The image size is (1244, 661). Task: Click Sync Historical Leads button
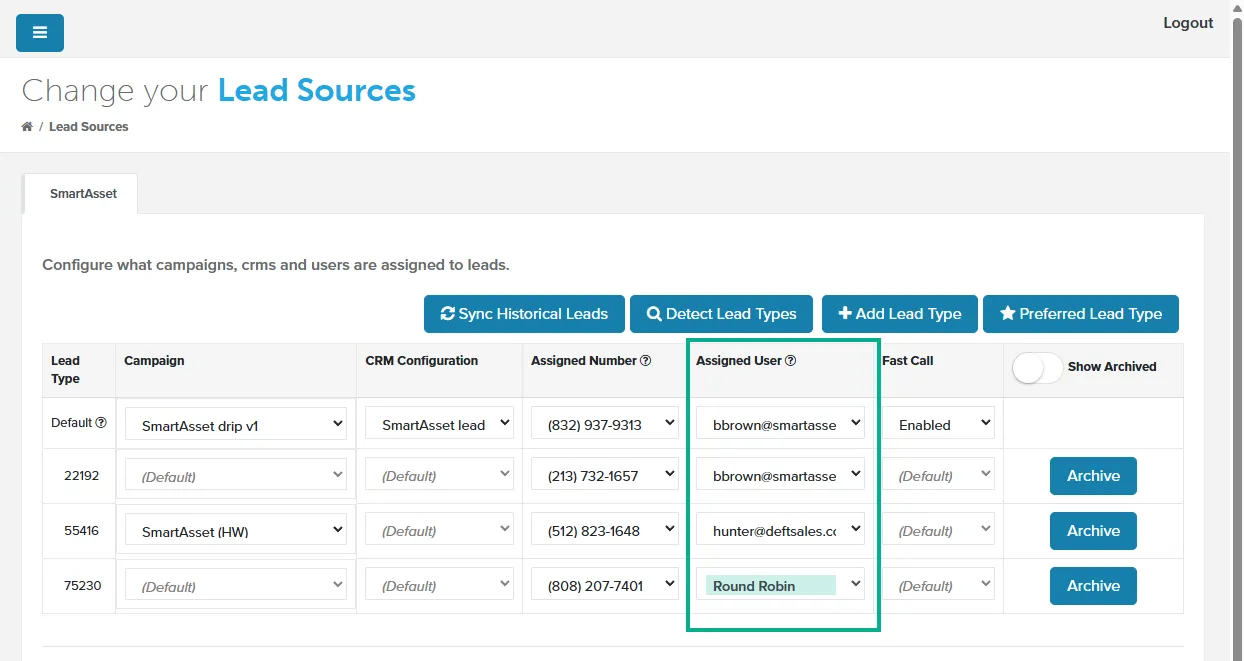(524, 314)
